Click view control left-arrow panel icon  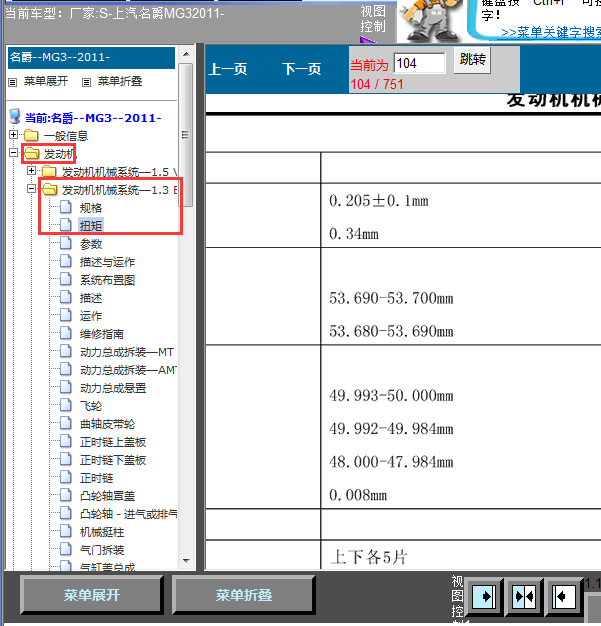coord(563,596)
